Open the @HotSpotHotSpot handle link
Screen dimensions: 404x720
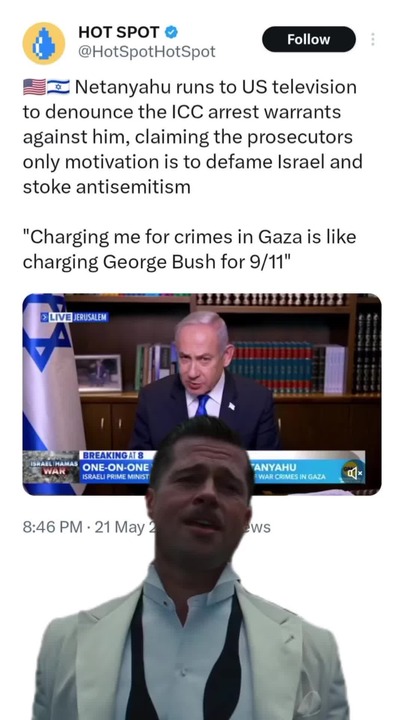[147, 52]
